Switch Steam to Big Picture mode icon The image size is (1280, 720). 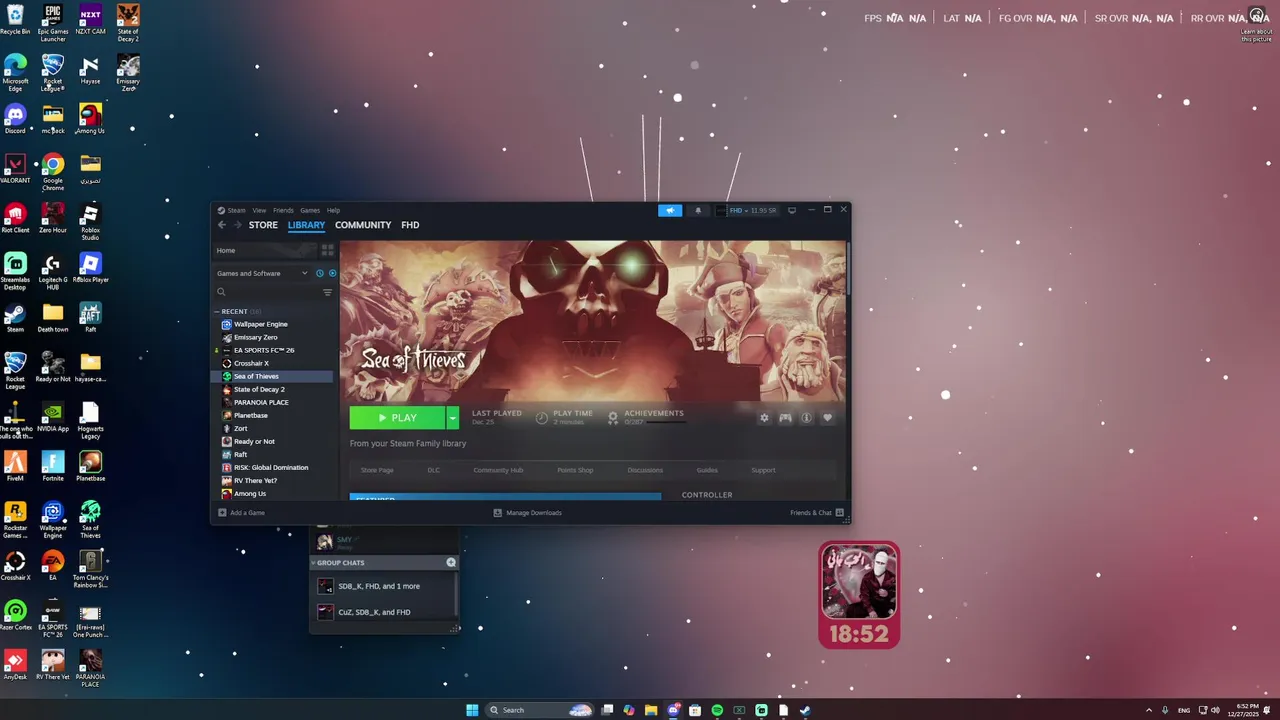point(792,210)
